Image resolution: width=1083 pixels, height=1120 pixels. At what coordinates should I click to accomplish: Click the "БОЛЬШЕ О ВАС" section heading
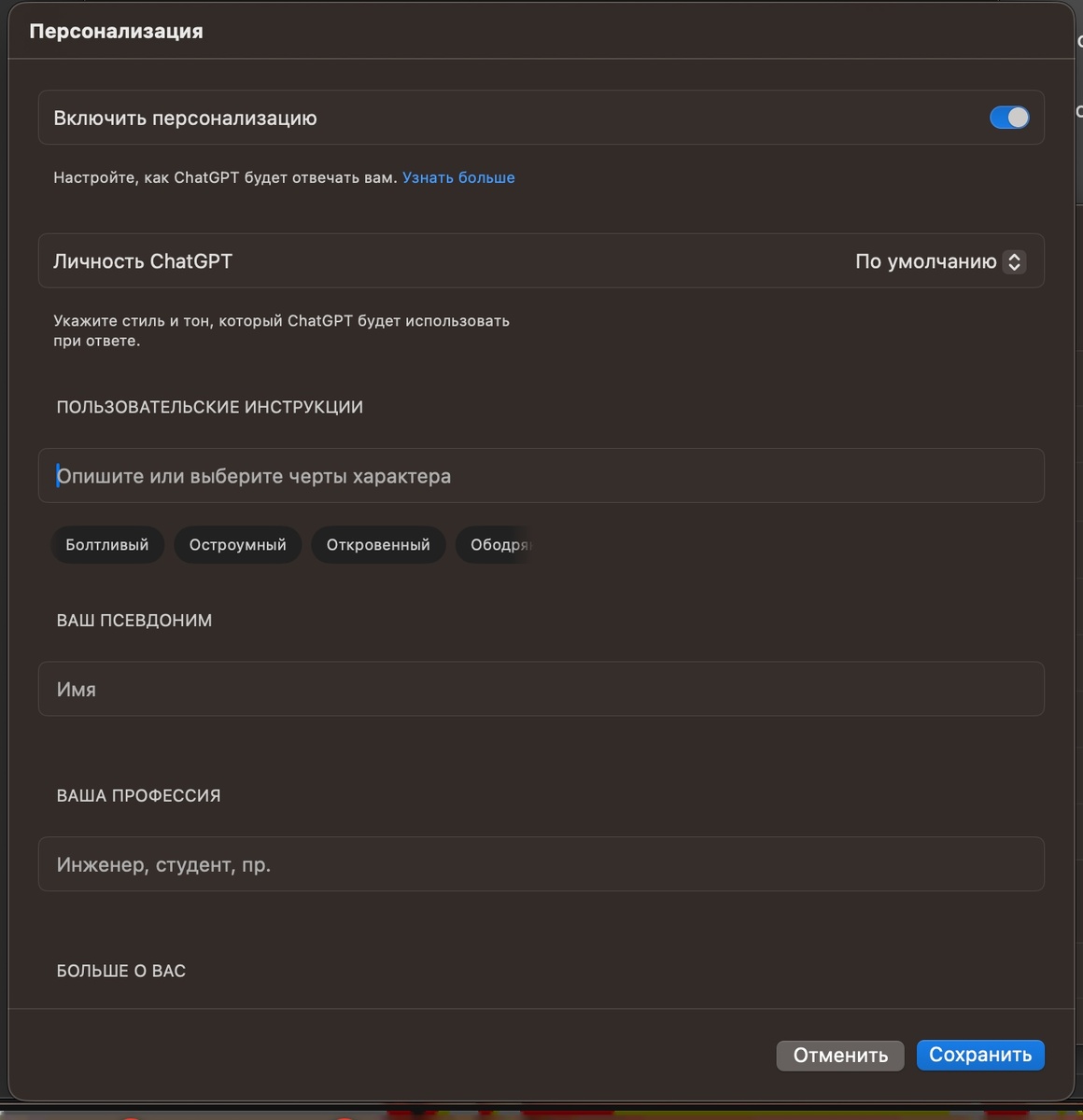tap(121, 971)
